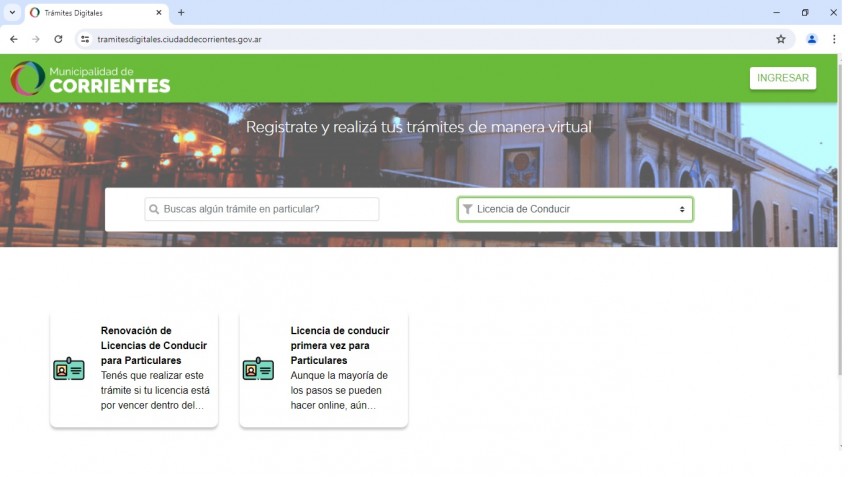Open Renovación de Licencias de Conducir para Particulares

pyautogui.click(x=154, y=345)
